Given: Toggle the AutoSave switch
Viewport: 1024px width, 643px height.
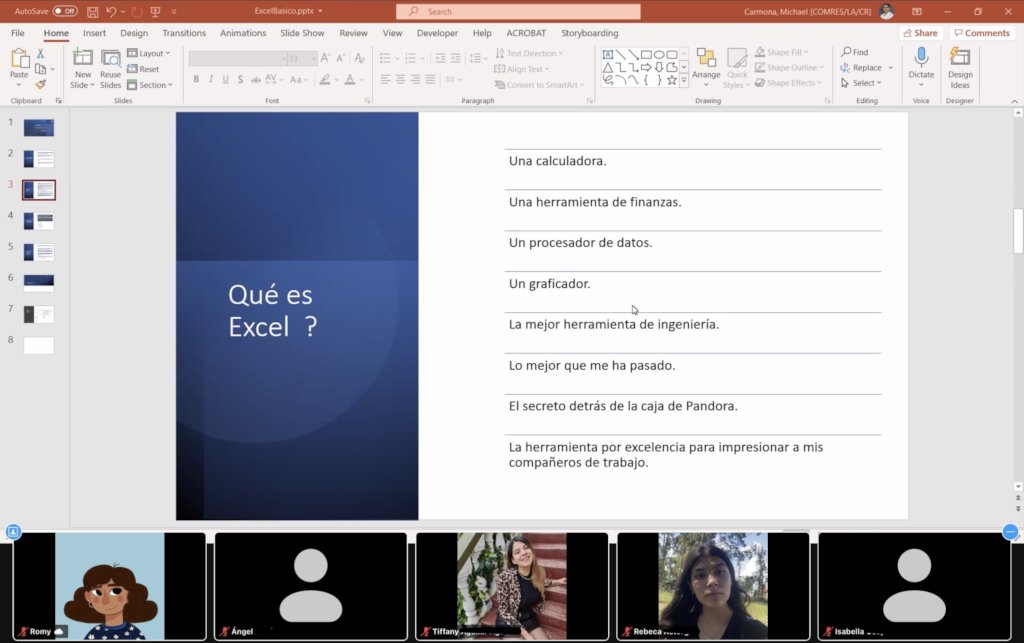Looking at the screenshot, I should tap(65, 11).
